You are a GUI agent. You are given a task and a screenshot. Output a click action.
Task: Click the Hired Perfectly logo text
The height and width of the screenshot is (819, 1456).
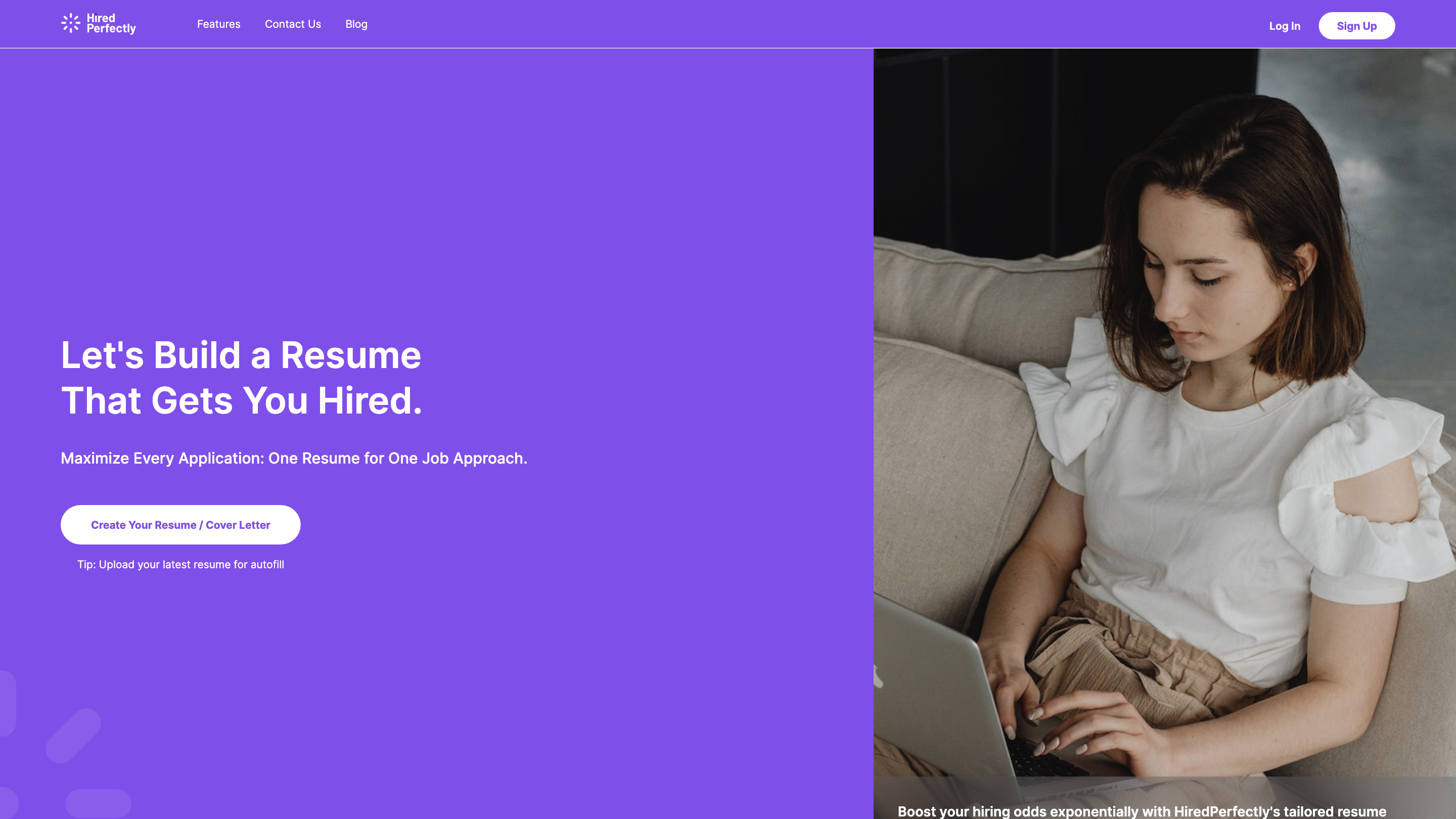coord(111,23)
